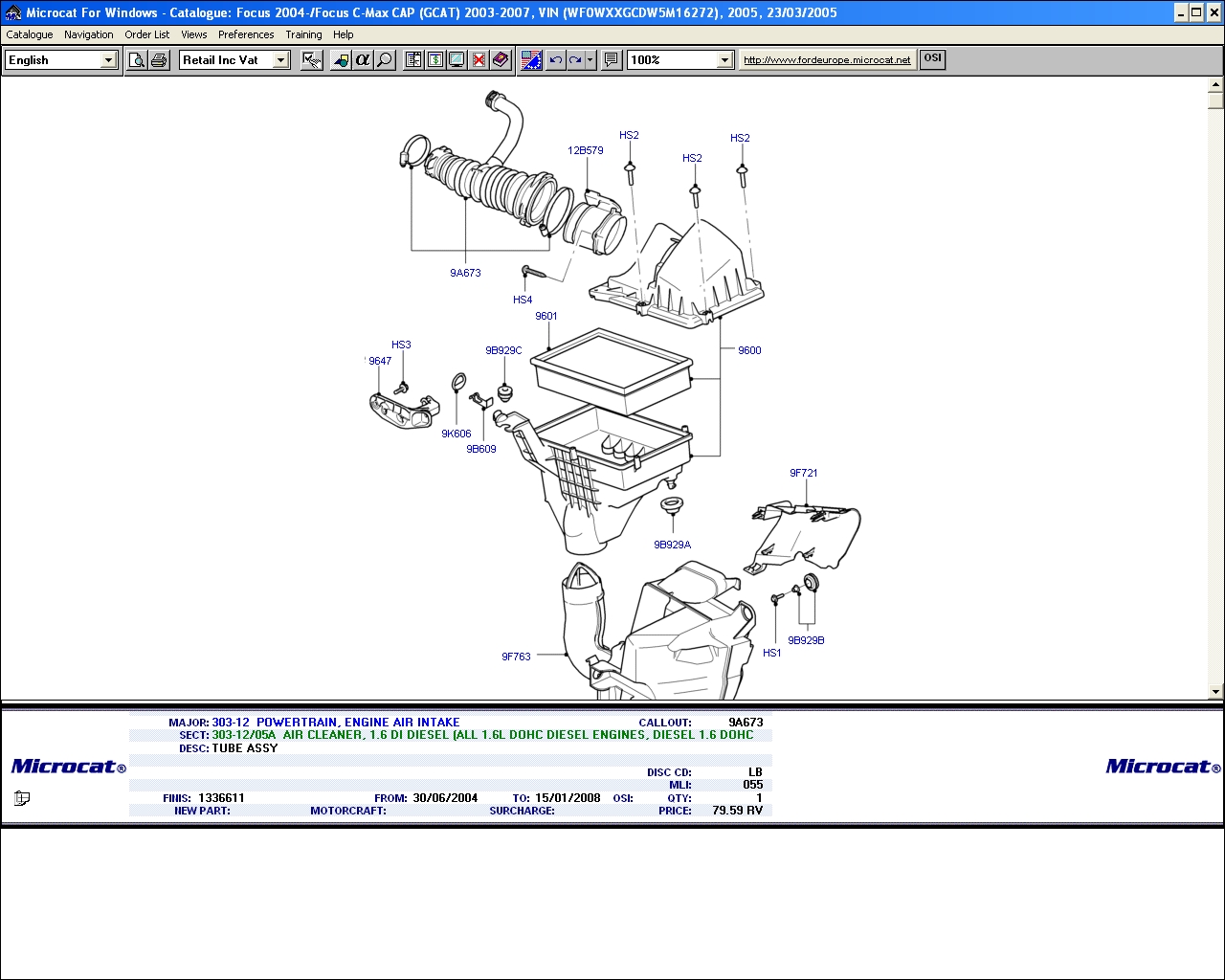Click the alpha search icon
The height and width of the screenshot is (980, 1225).
pyautogui.click(x=363, y=60)
